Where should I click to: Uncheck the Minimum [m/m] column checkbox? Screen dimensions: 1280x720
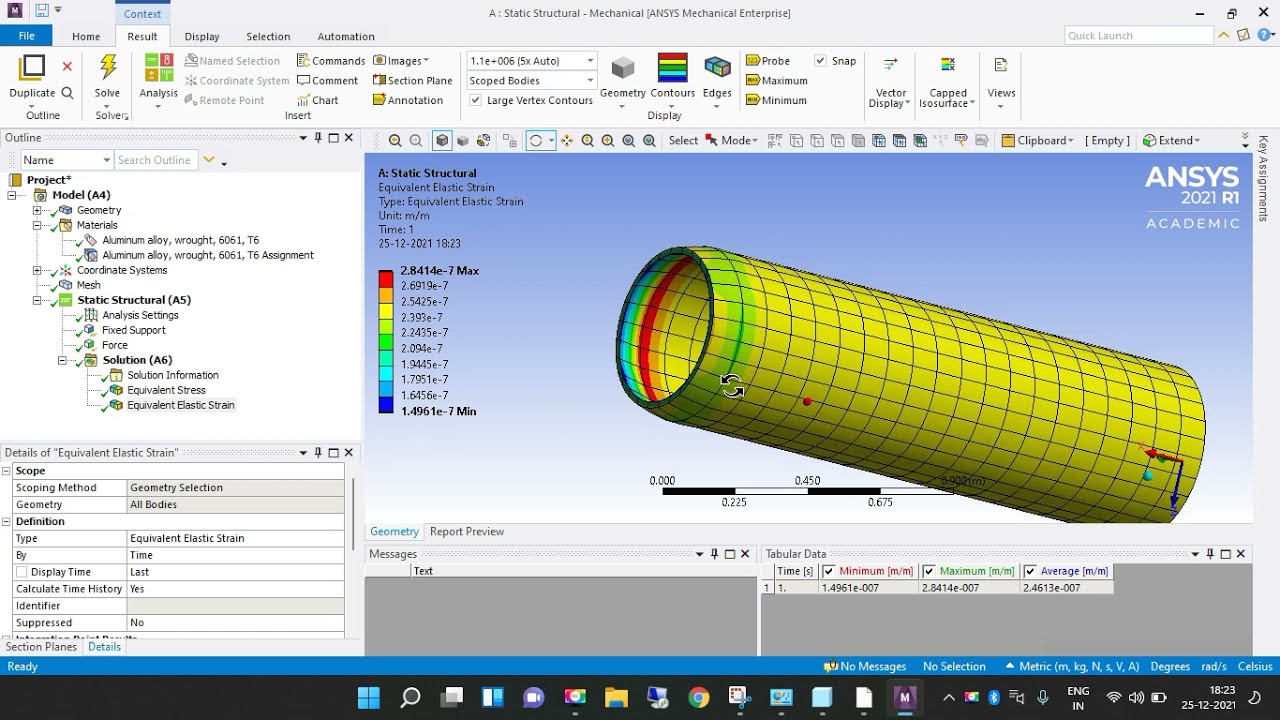point(828,571)
